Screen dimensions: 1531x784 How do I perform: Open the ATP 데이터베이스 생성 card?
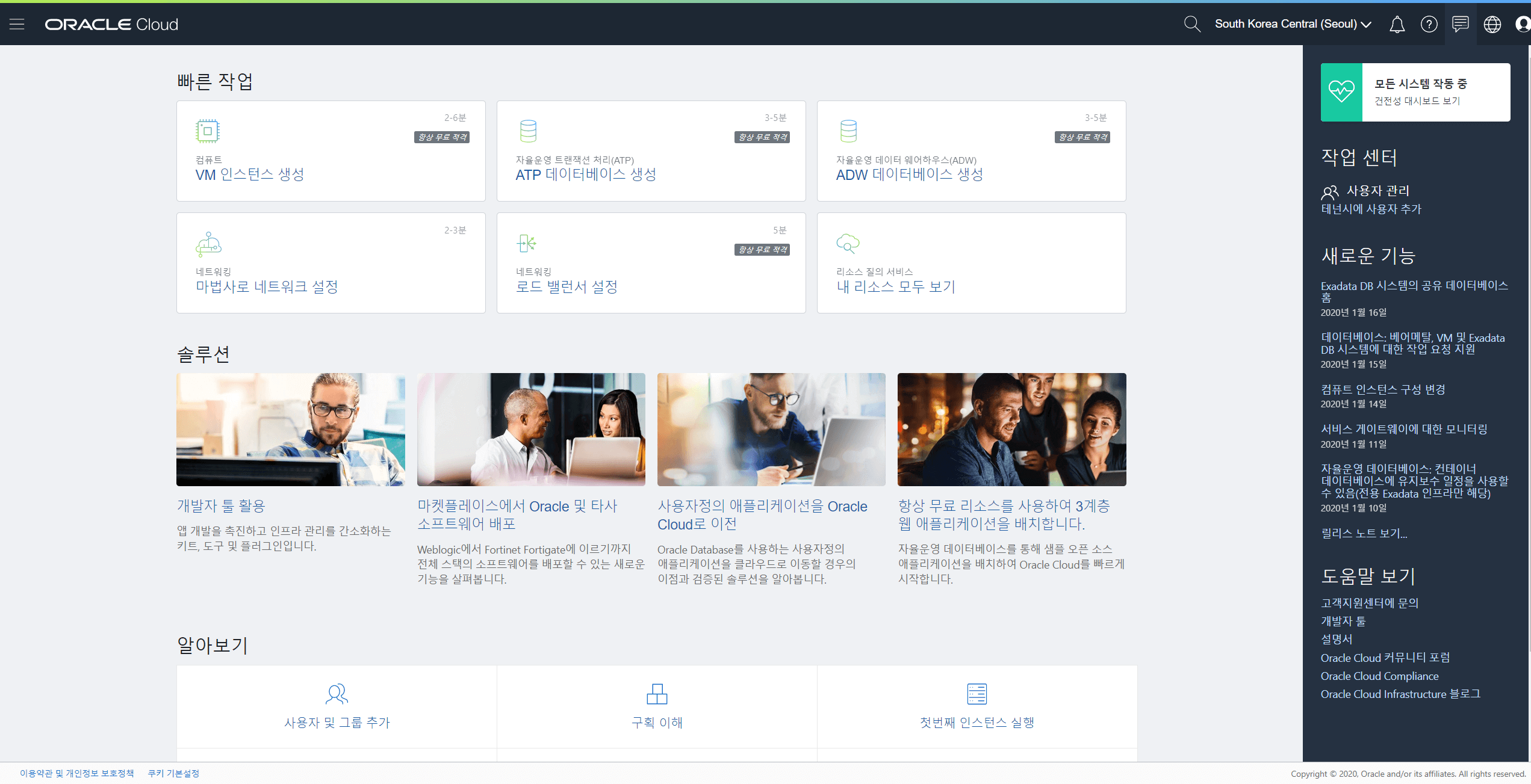651,151
